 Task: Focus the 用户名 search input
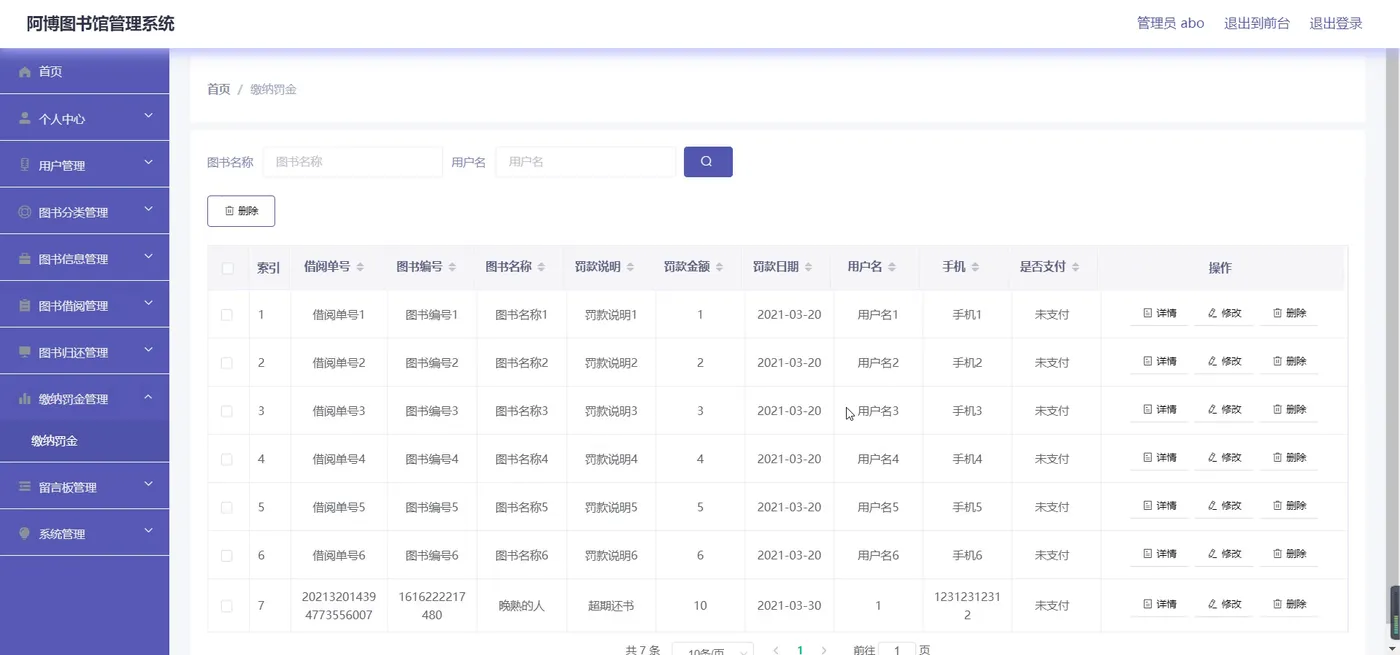pyautogui.click(x=586, y=162)
